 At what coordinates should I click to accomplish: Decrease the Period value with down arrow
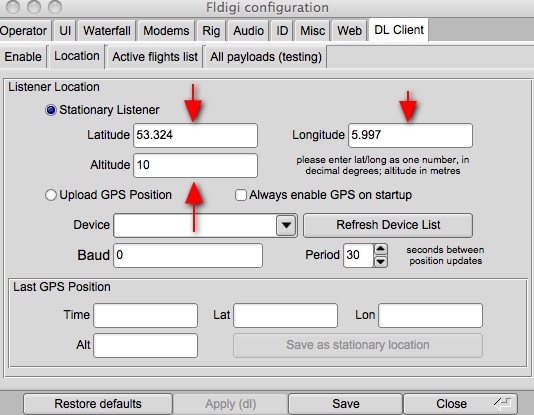[x=380, y=261]
